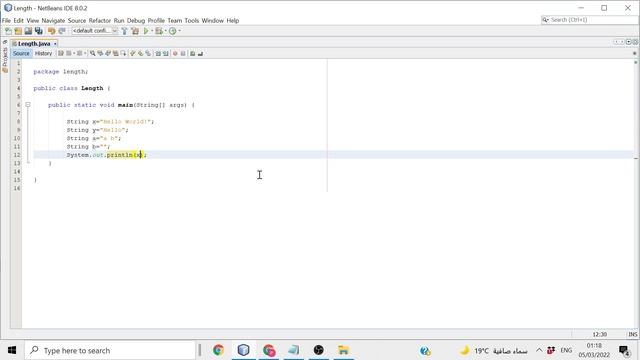
Task: Click the Search (Ctrl+I) field
Action: point(589,20)
